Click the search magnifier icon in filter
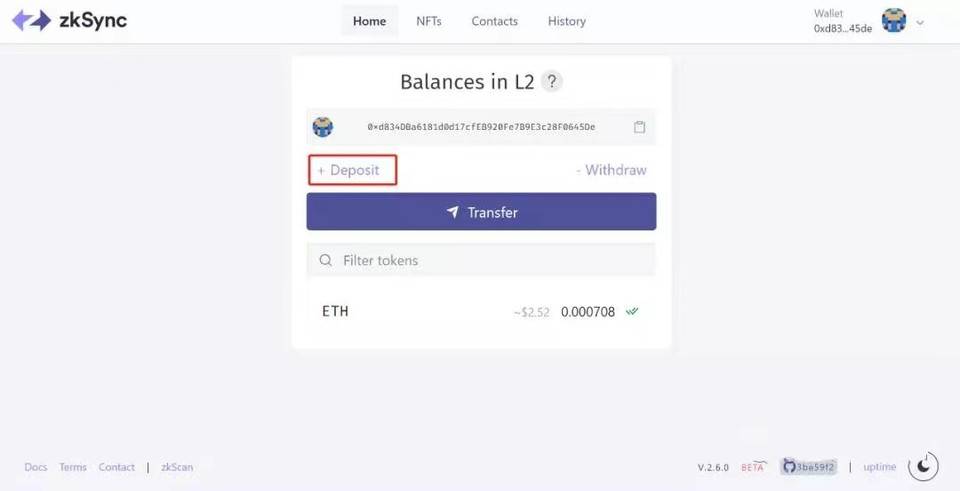Viewport: 960px width, 491px height. click(326, 261)
